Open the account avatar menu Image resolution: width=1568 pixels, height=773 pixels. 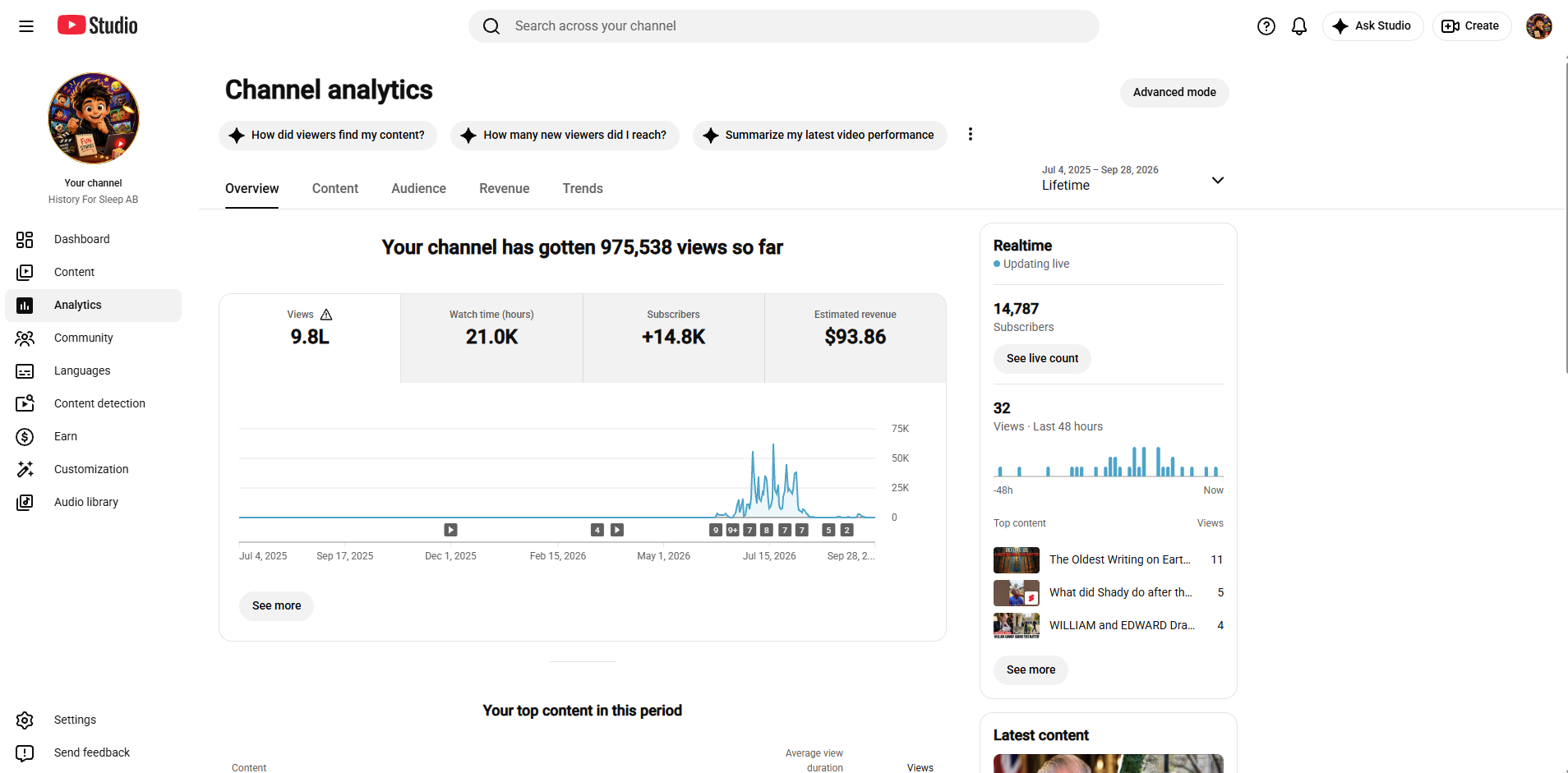tap(1539, 26)
